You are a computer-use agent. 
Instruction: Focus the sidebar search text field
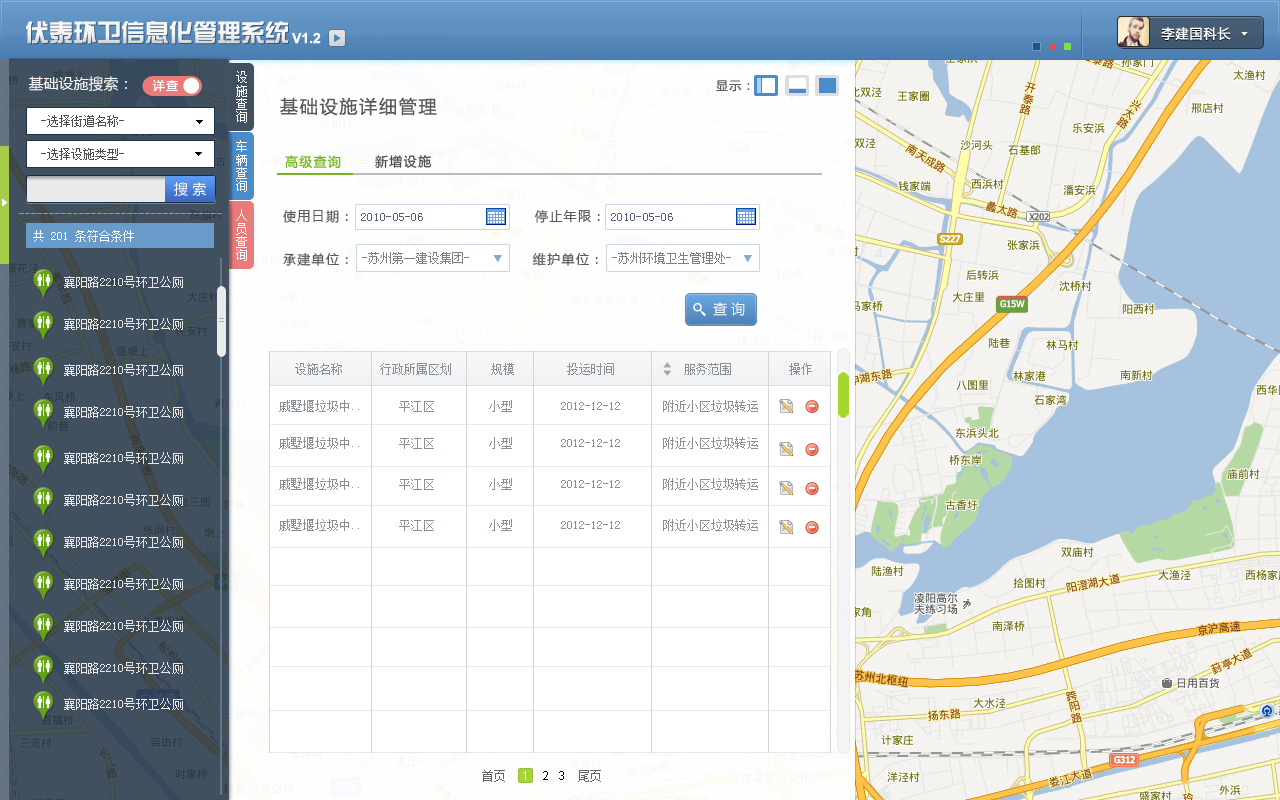point(96,189)
